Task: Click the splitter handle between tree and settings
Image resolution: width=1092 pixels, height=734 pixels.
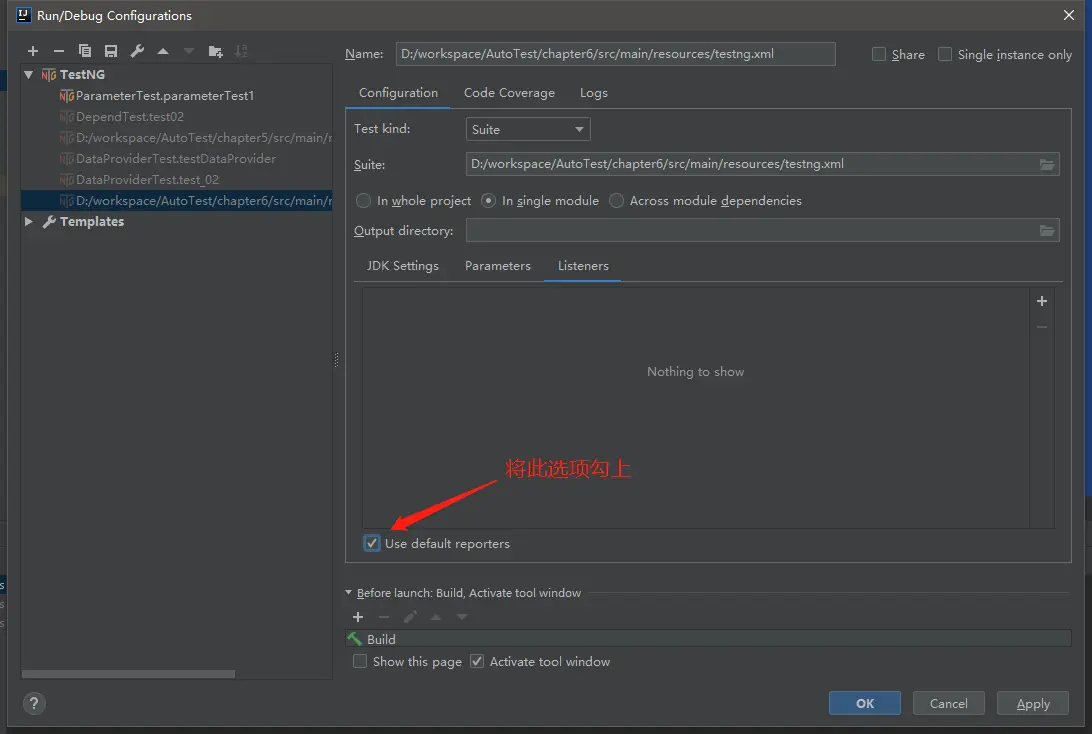Action: click(337, 359)
